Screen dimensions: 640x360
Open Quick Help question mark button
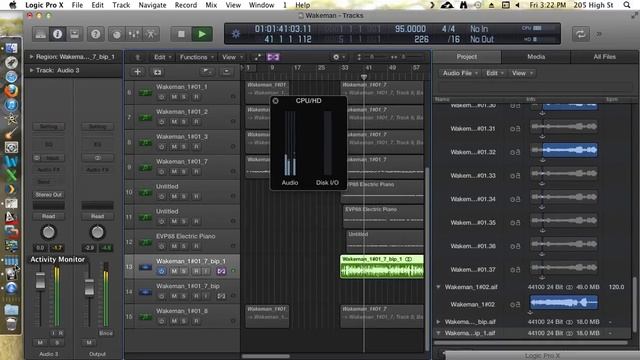click(96, 34)
